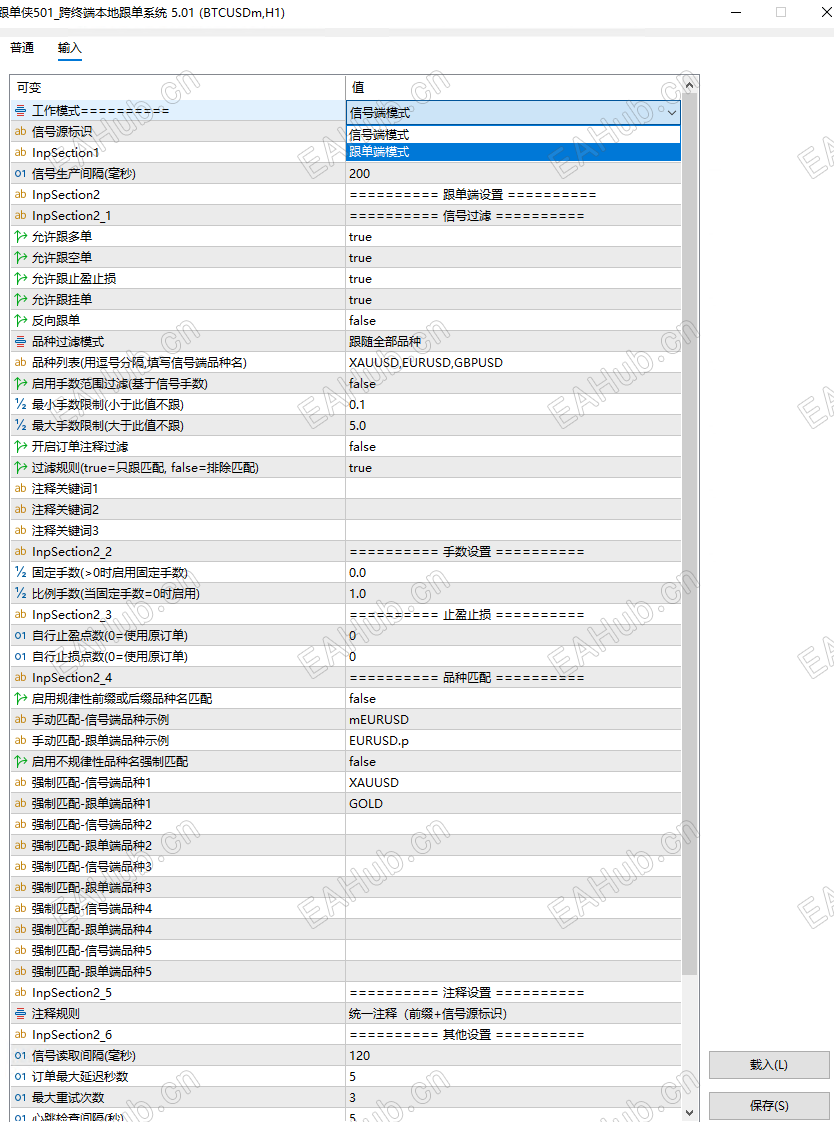
Task: Select 跟单端模式 in the open dropdown list
Action: pyautogui.click(x=513, y=152)
